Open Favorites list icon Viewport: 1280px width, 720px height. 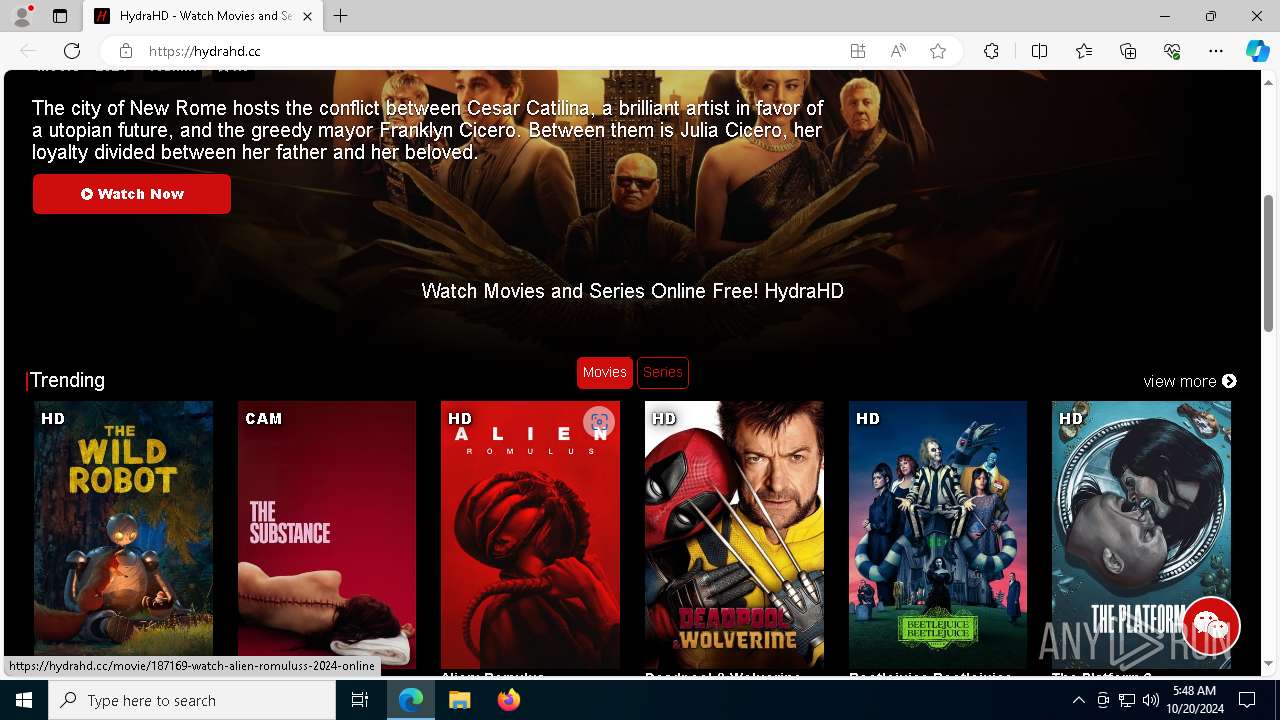tap(1084, 51)
